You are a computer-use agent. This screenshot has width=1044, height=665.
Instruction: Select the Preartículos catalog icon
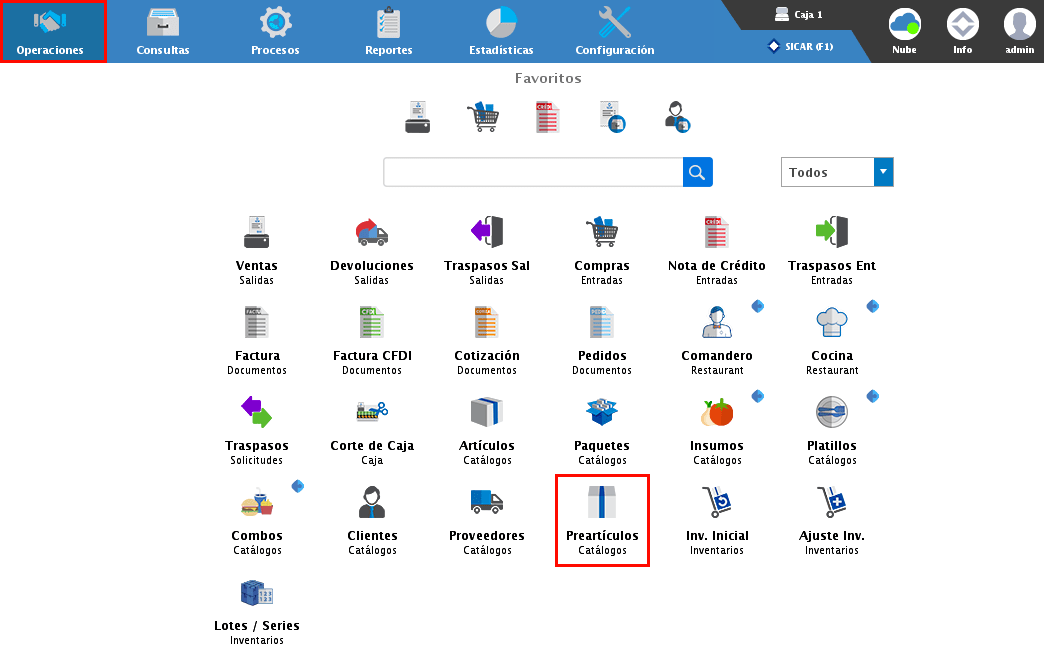[x=602, y=504]
